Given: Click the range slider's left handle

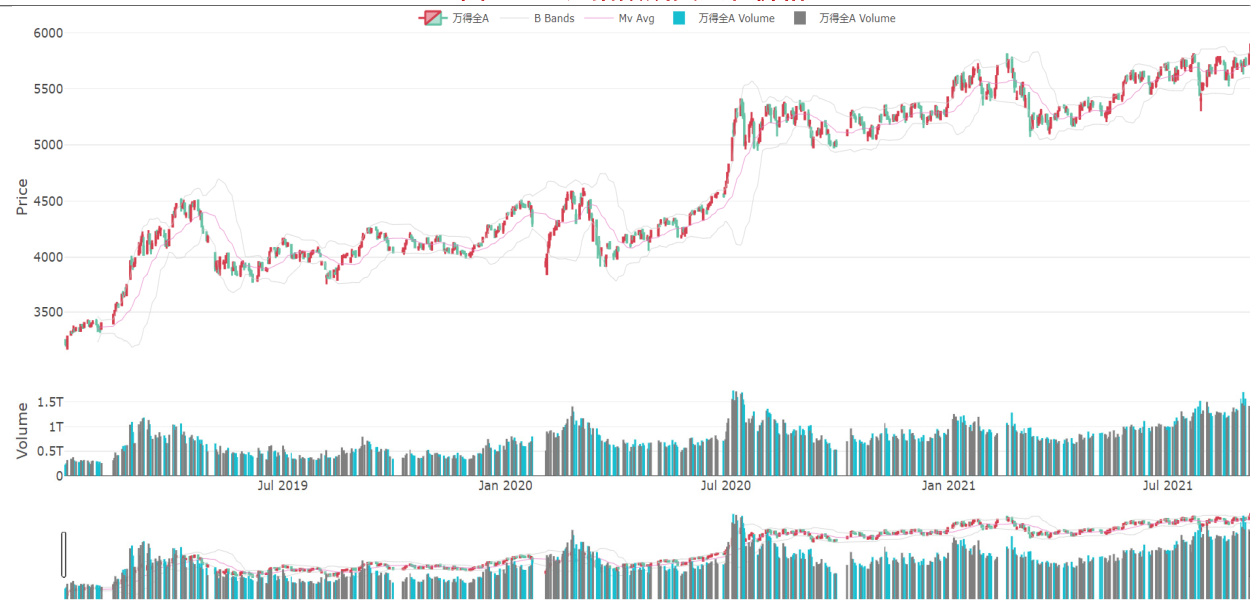Looking at the screenshot, I should (64, 554).
